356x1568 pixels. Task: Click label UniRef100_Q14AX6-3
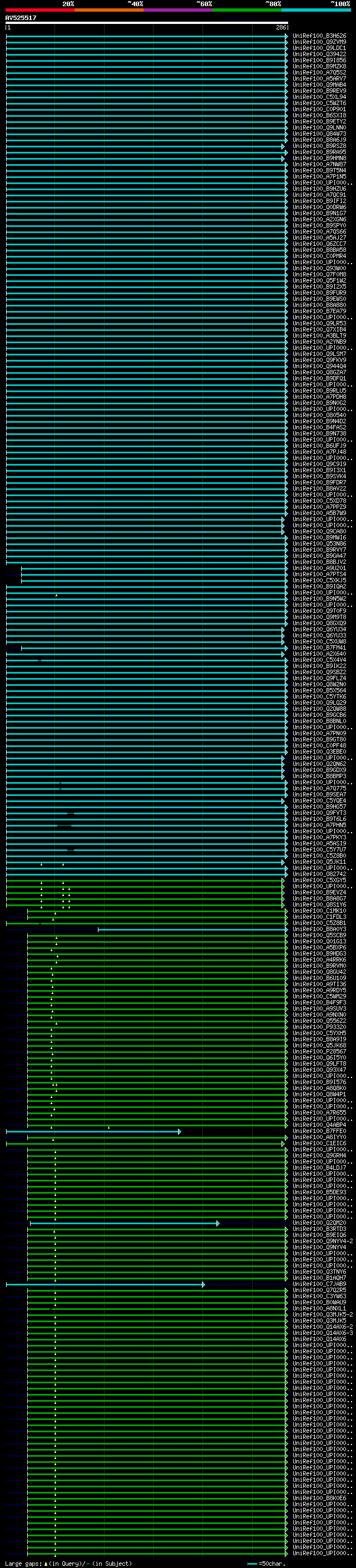[x=323, y=1333]
